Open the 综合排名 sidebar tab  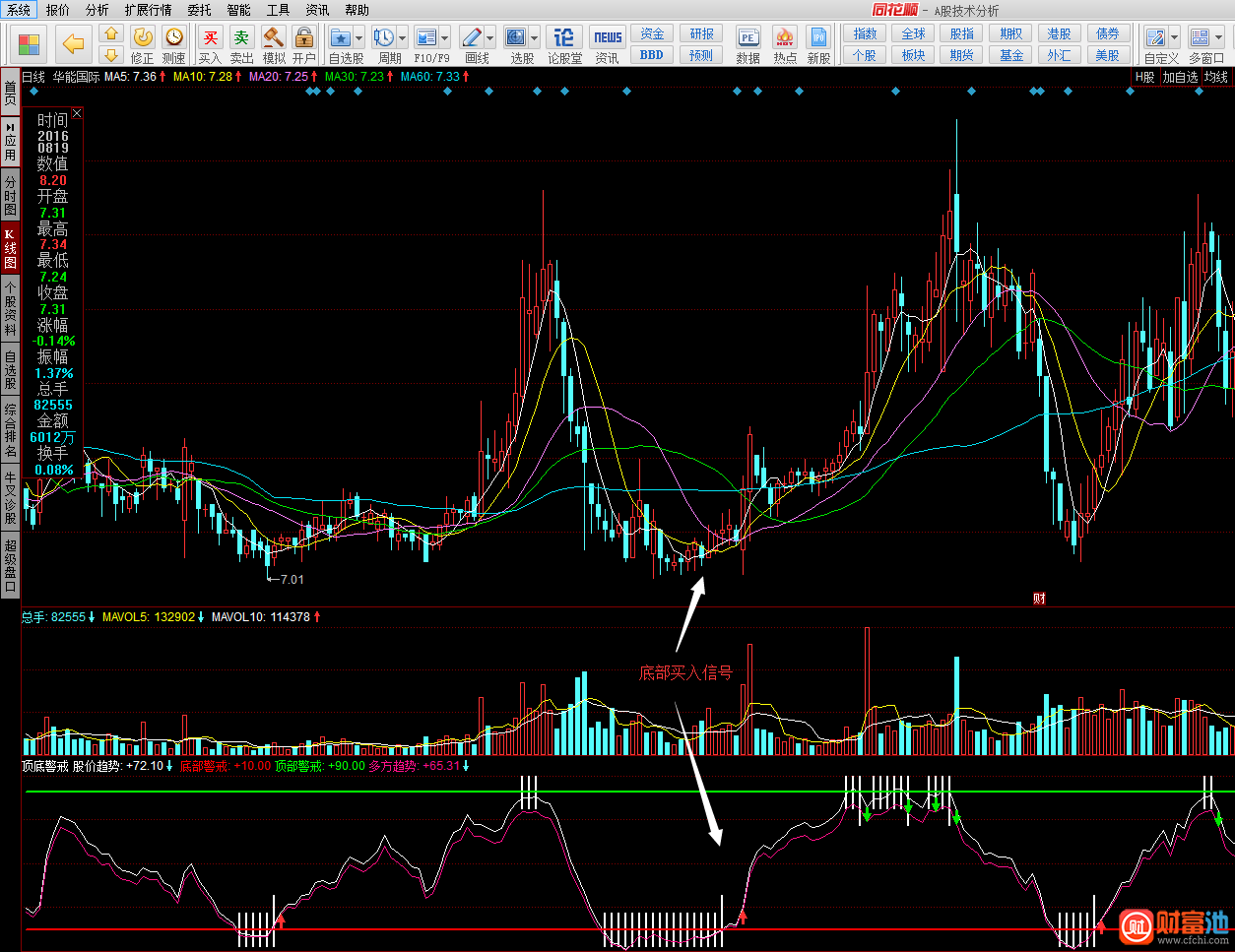click(x=10, y=430)
